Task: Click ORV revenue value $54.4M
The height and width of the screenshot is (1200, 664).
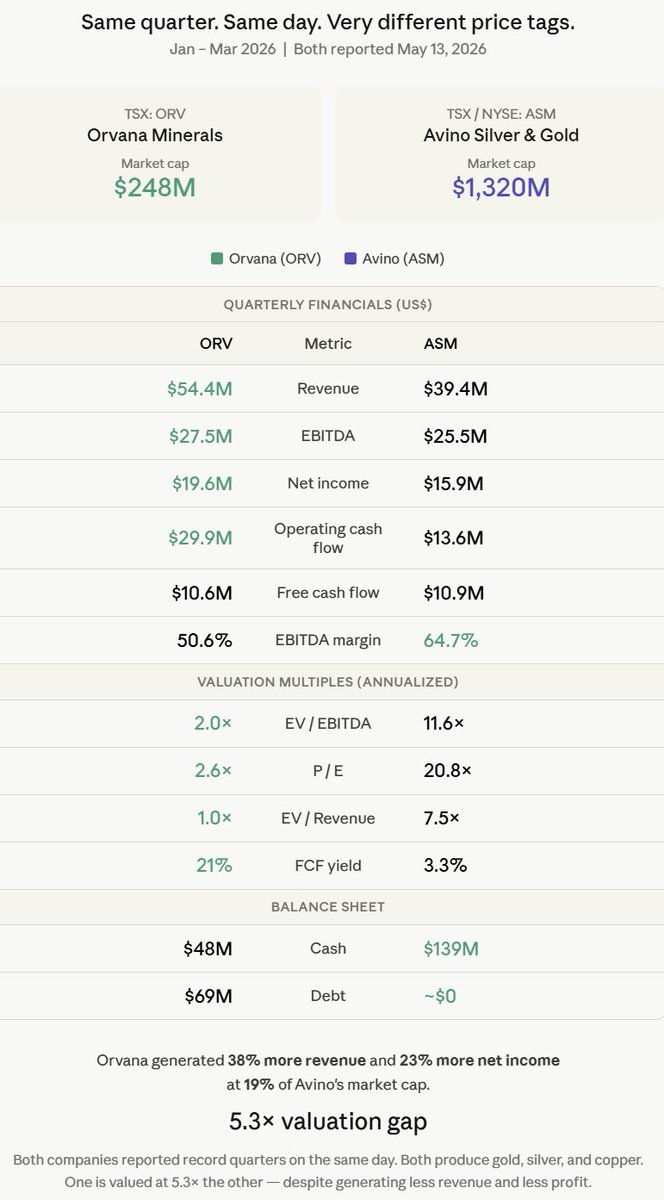Action: pos(200,388)
